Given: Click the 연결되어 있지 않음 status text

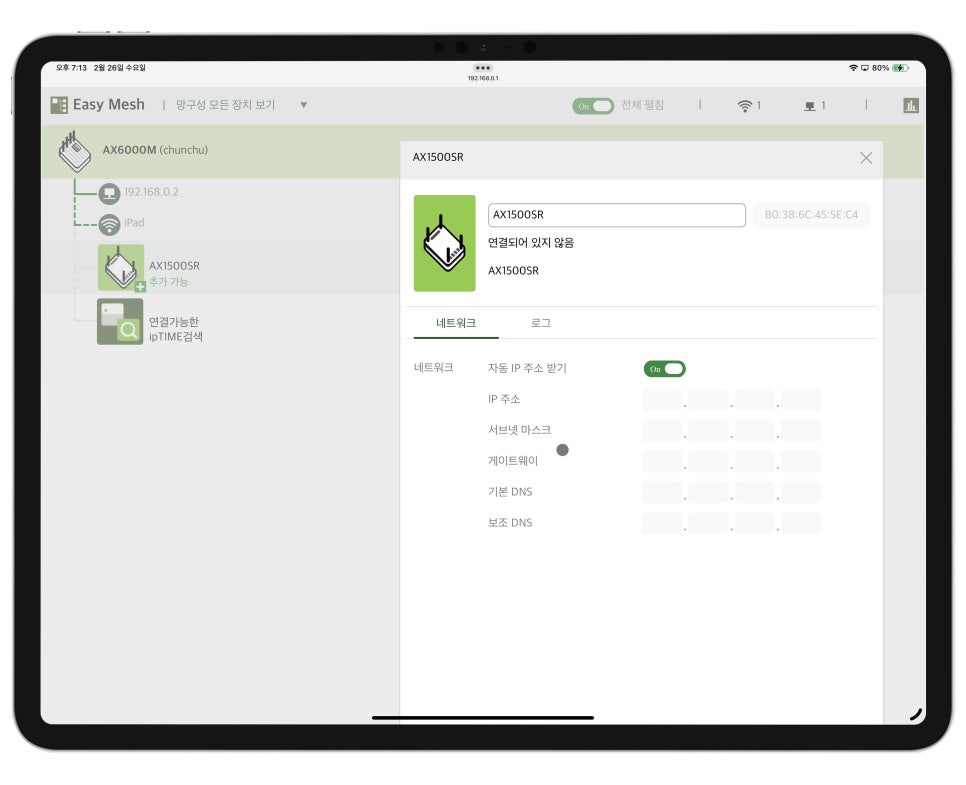Looking at the screenshot, I should point(530,243).
